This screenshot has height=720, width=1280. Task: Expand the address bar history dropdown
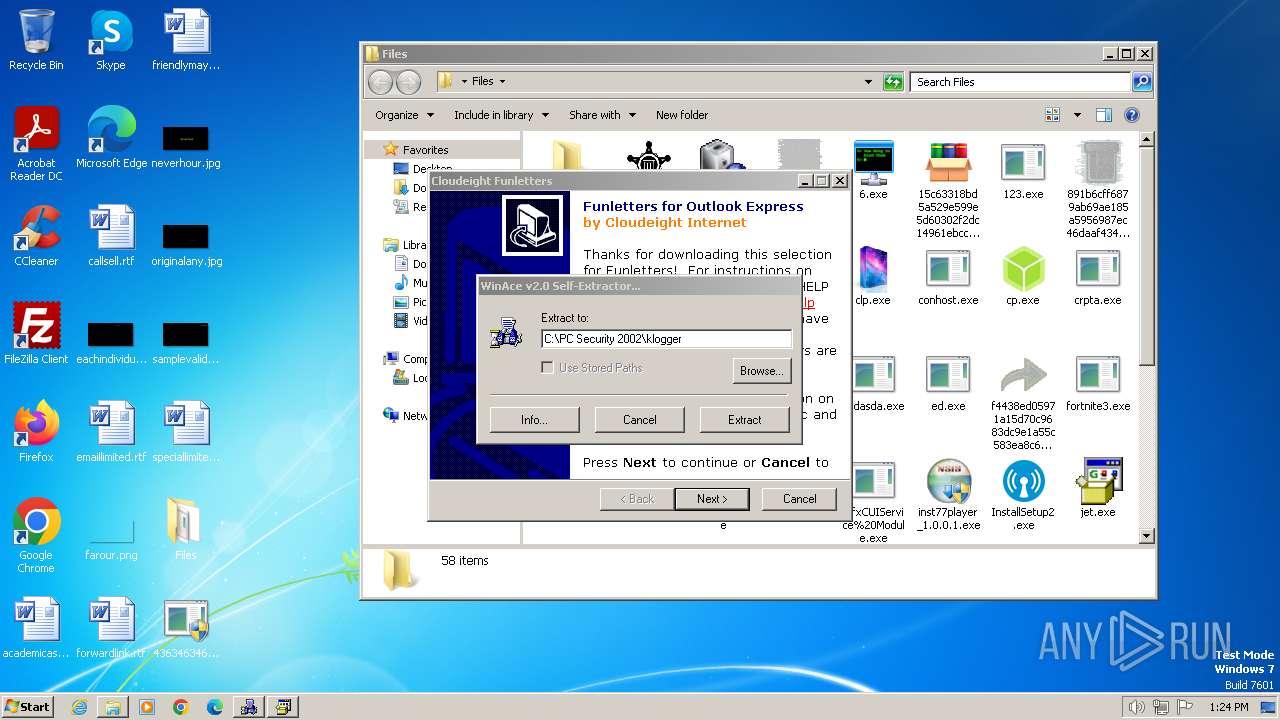(x=868, y=82)
